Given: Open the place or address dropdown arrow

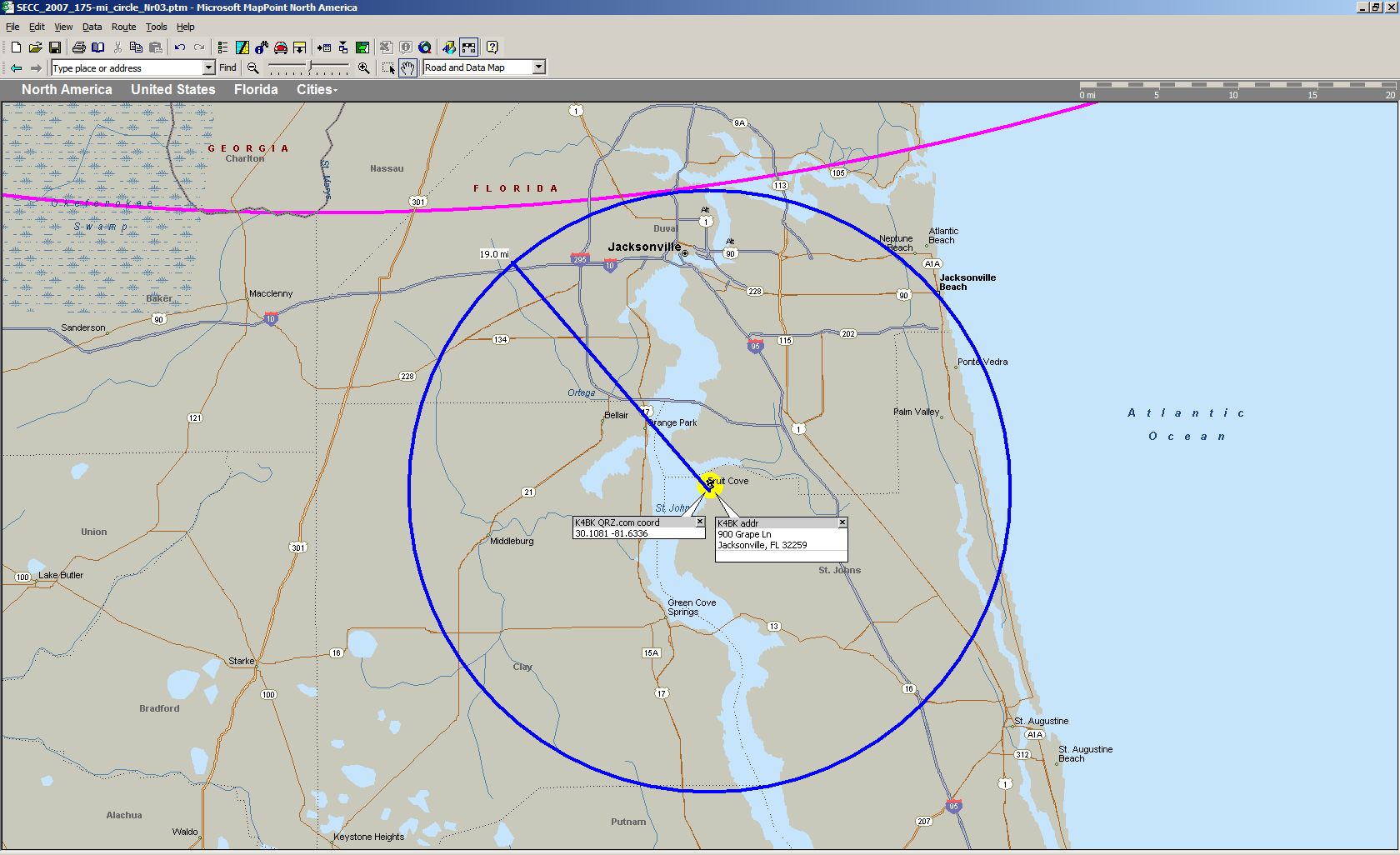Looking at the screenshot, I should point(209,68).
